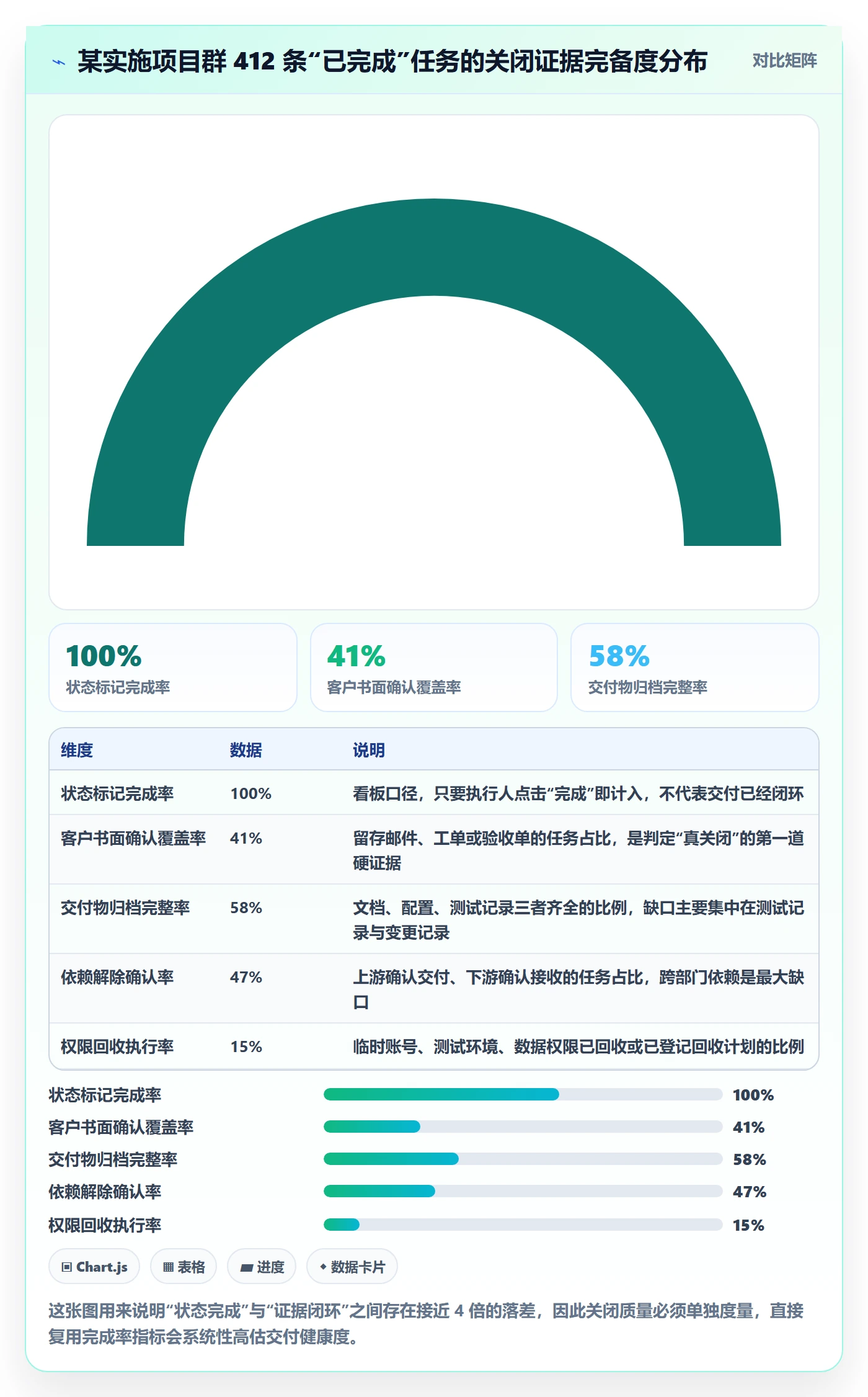Click the teal half-donut gauge chart

[x=434, y=372]
